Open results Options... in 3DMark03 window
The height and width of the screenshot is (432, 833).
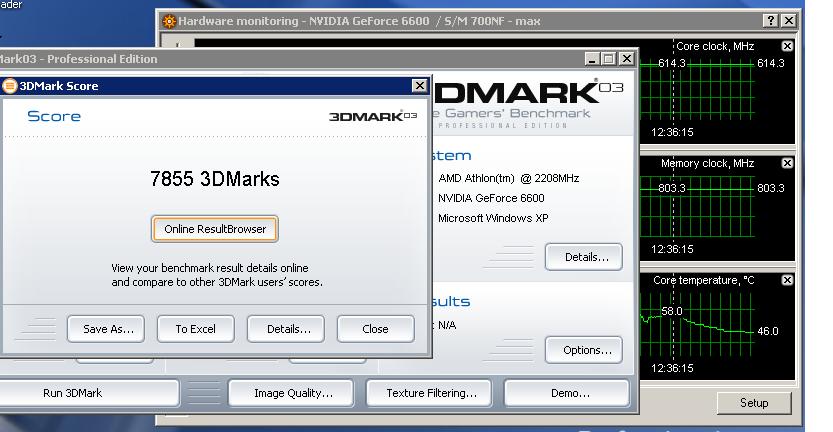tap(584, 350)
